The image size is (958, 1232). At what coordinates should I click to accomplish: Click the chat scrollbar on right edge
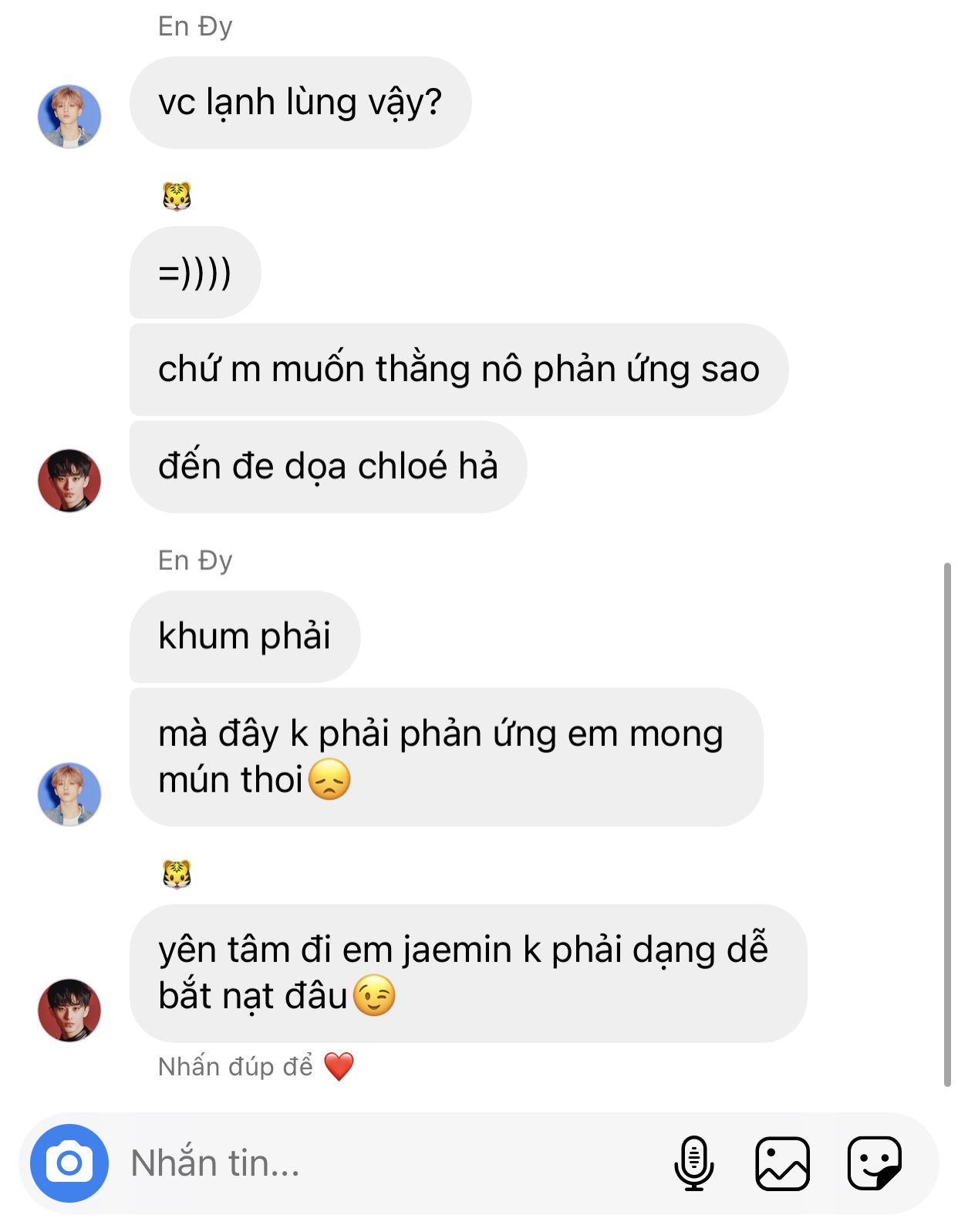pos(947,824)
